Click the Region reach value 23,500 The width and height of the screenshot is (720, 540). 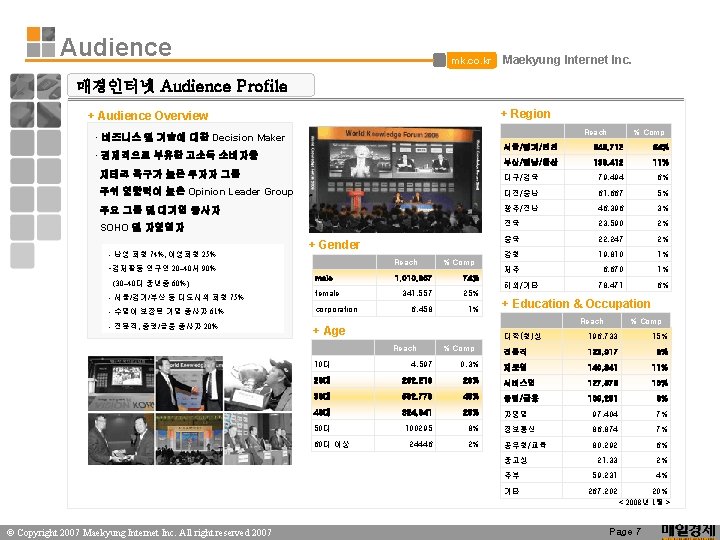click(611, 223)
